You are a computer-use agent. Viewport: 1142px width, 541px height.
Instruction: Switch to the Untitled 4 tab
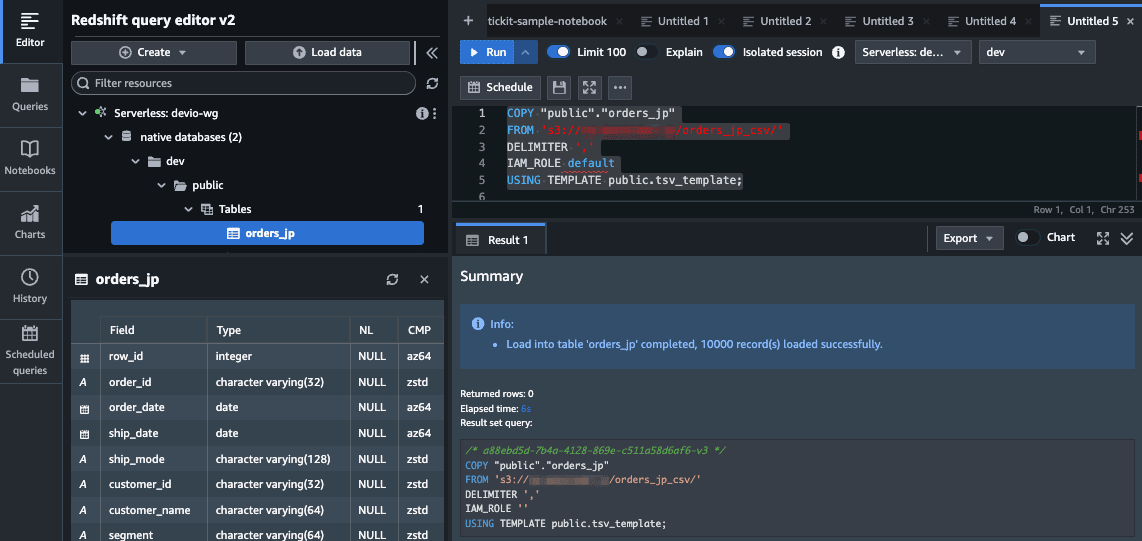[x=982, y=21]
